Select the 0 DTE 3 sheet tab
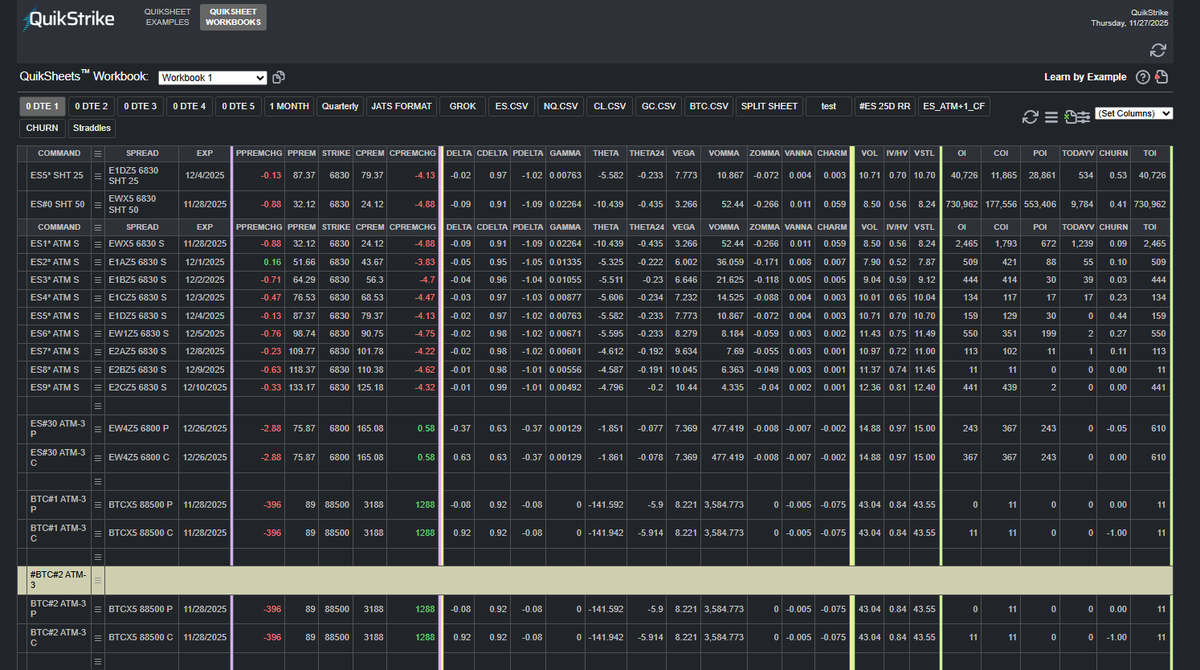Viewport: 1200px width, 670px height. [140, 106]
